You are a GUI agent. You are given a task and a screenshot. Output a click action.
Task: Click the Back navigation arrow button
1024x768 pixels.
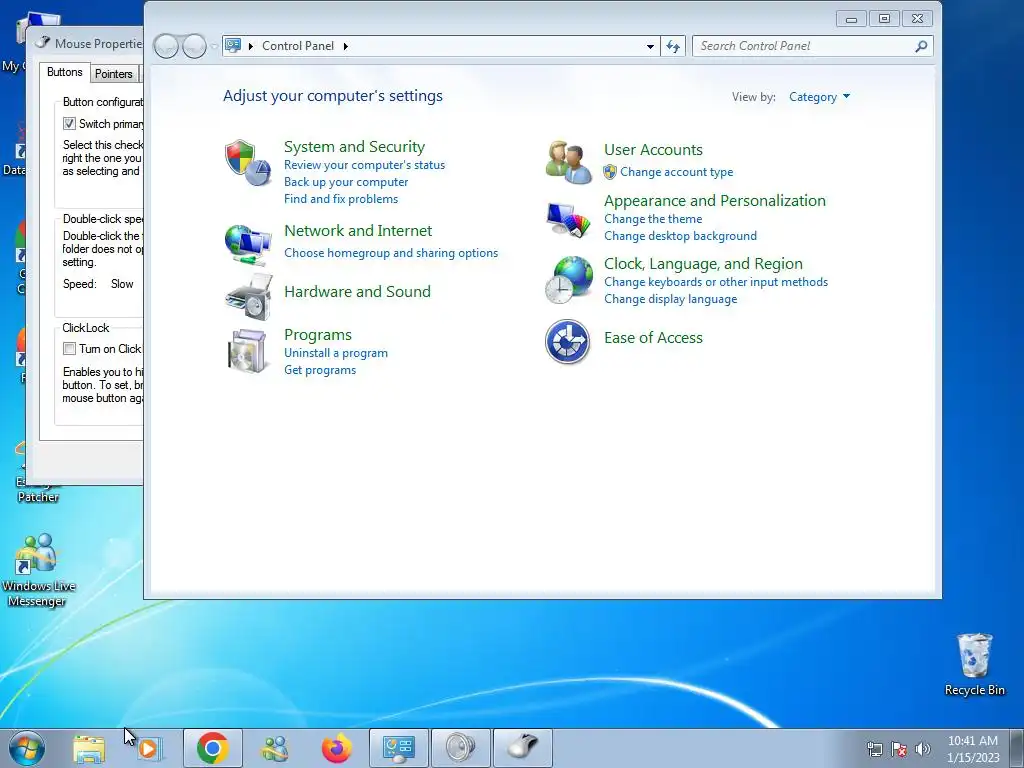coord(166,46)
